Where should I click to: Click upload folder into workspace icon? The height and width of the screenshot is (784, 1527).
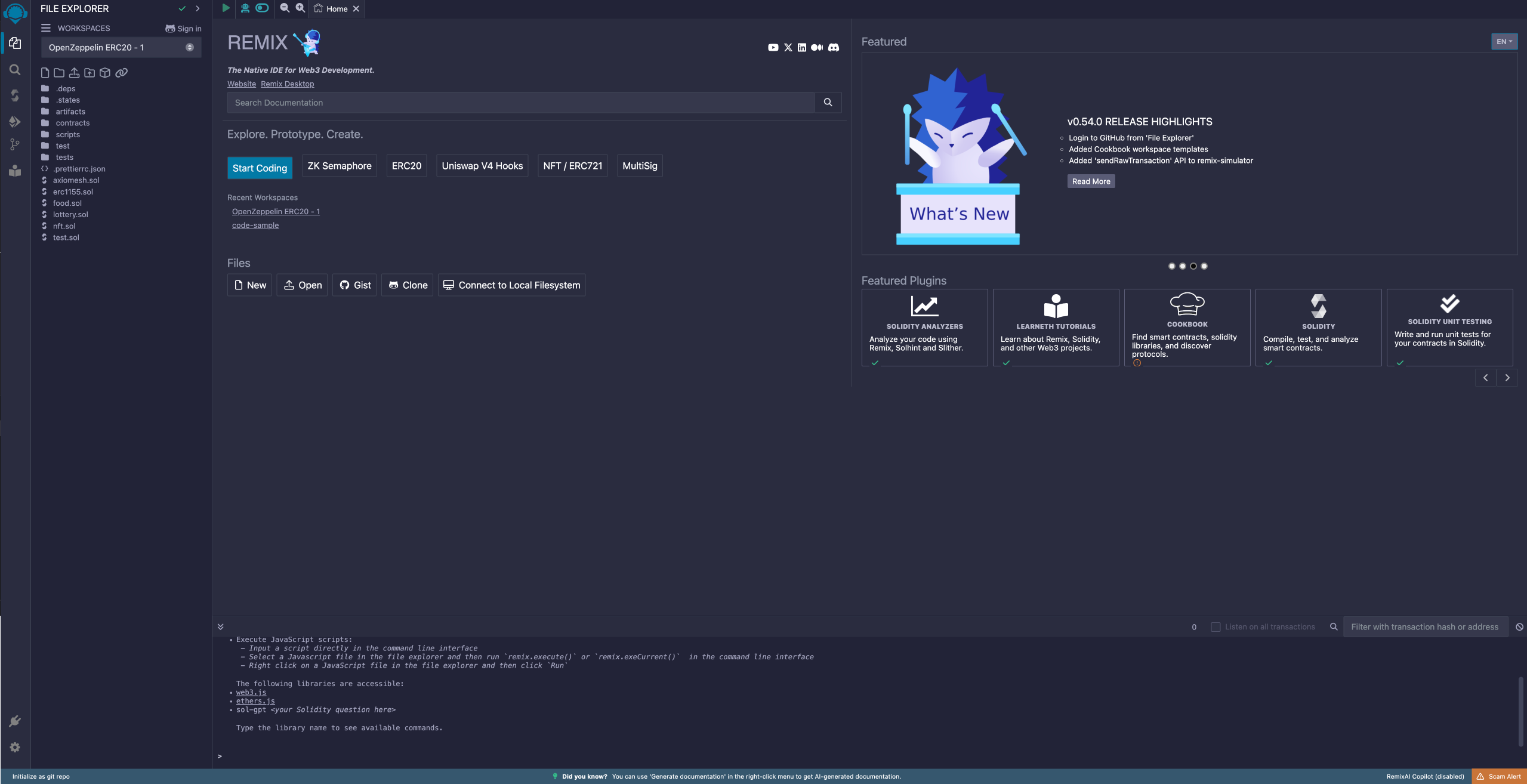coord(90,73)
